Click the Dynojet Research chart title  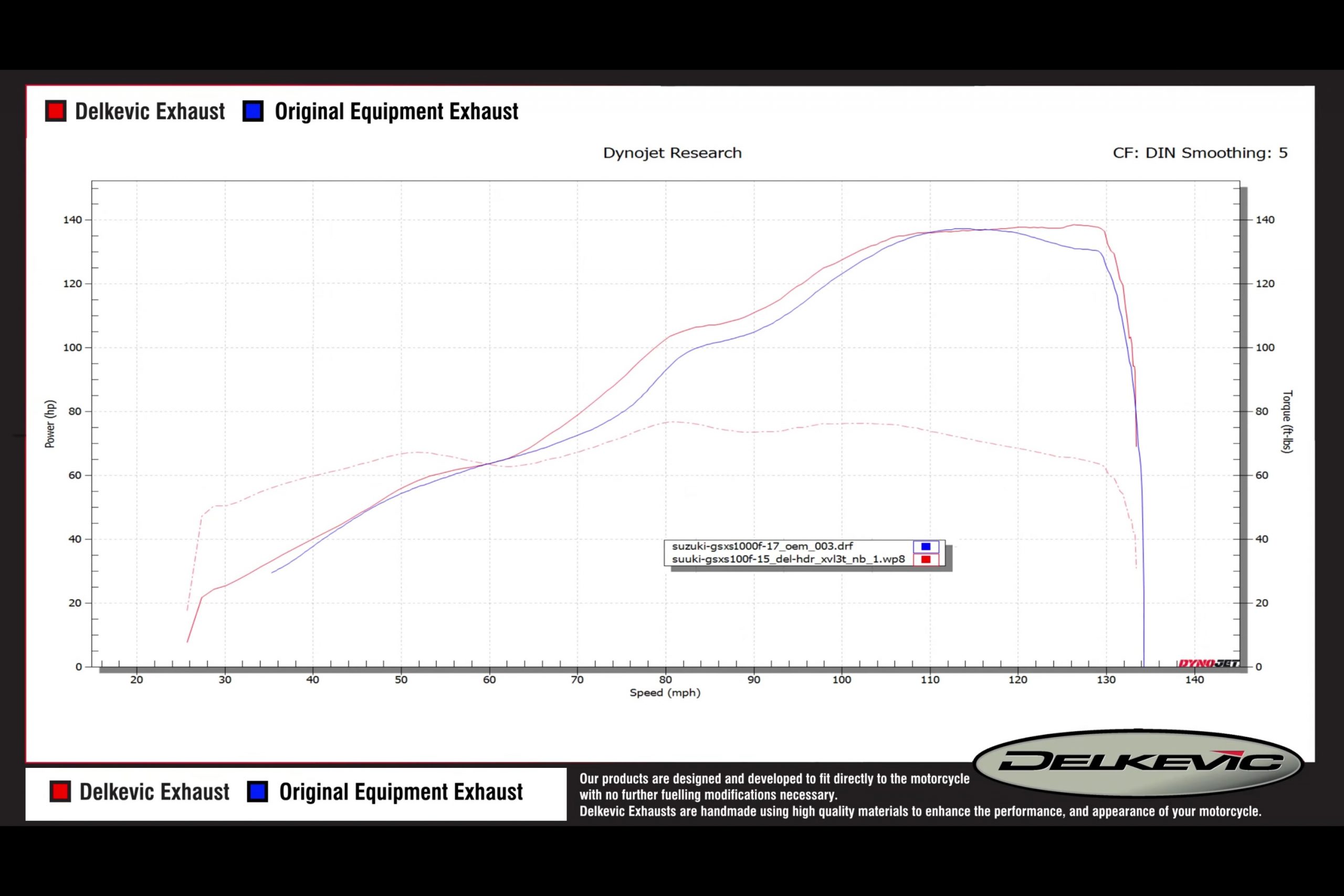click(672, 153)
